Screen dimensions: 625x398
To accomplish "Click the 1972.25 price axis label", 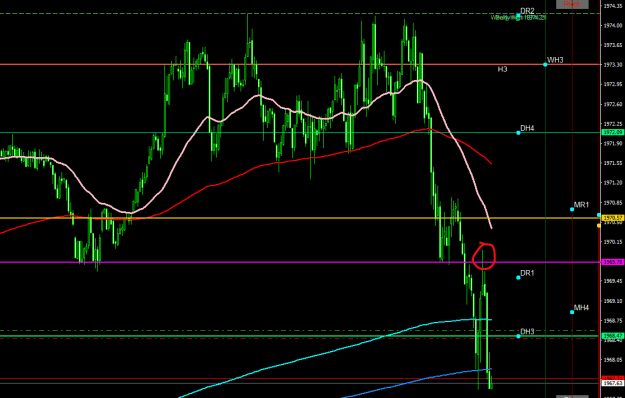I will point(613,124).
